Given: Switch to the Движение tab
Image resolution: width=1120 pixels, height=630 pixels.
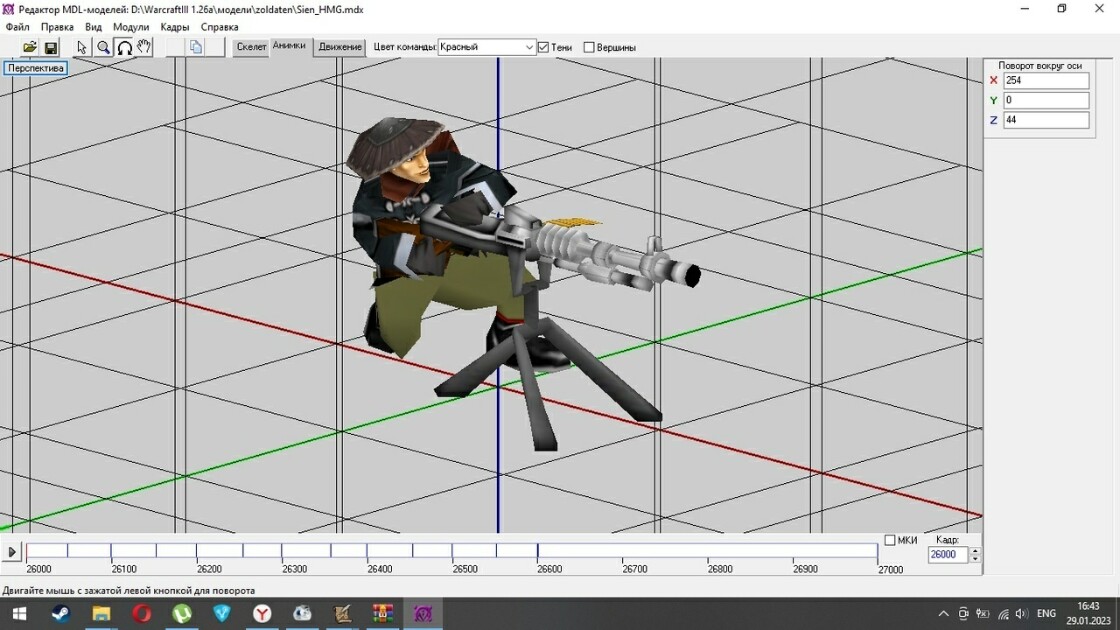Looking at the screenshot, I should pos(340,47).
